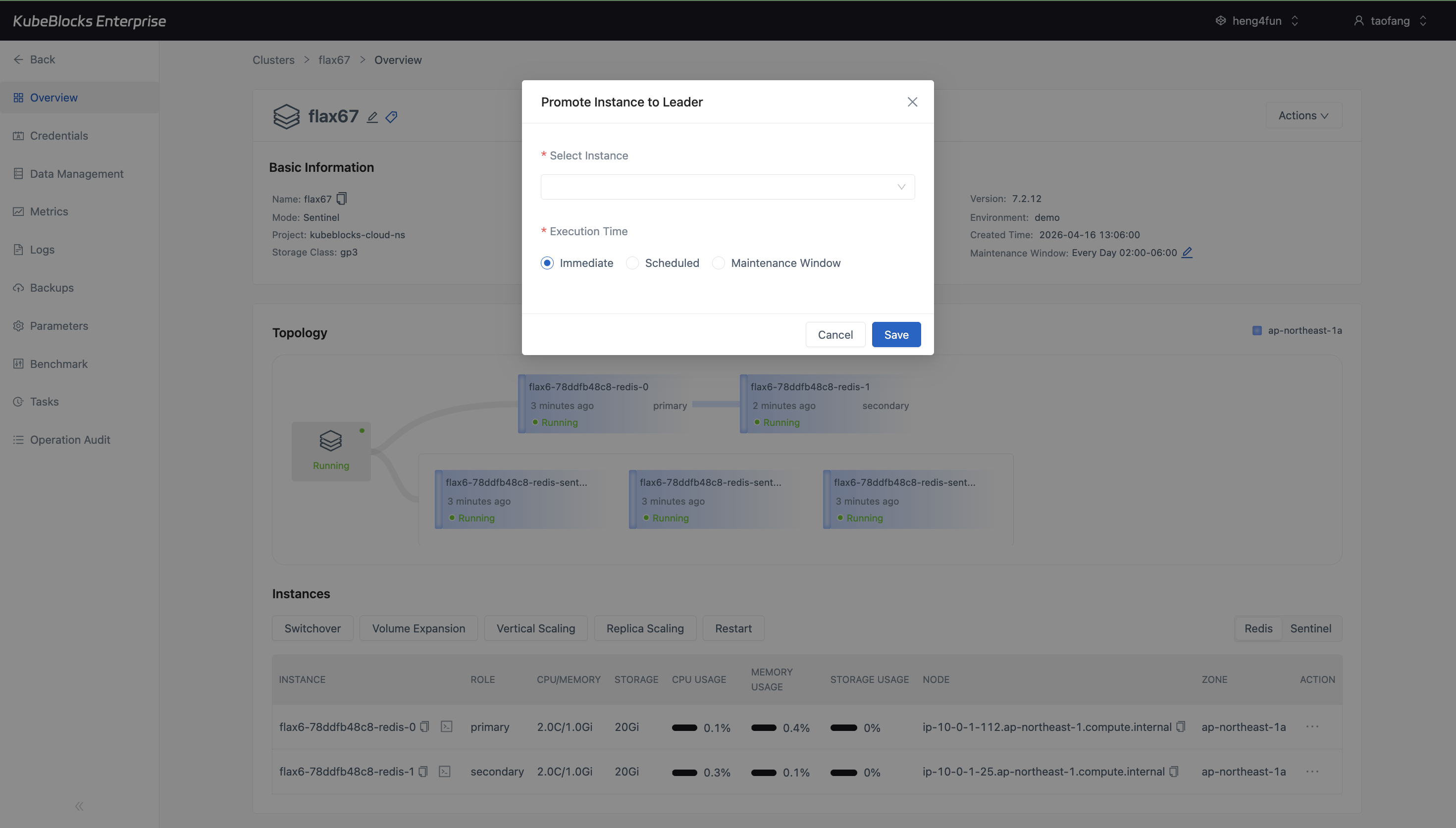Click CPU usage bar for redis-0
This screenshot has width=1456, height=828.
point(684,727)
